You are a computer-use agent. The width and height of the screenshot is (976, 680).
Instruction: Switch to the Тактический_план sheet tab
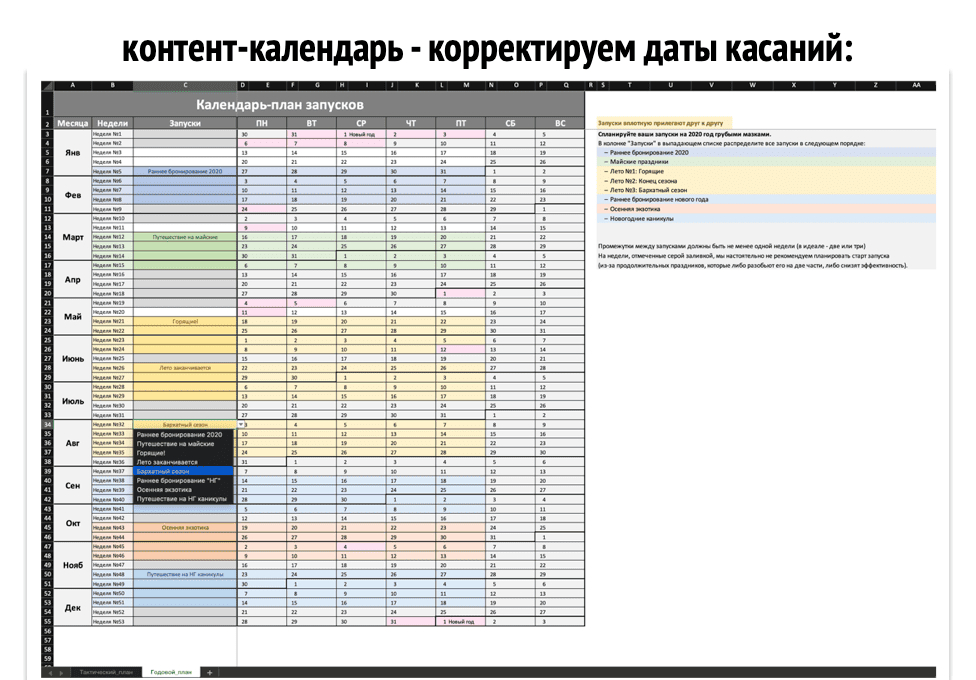pos(106,672)
